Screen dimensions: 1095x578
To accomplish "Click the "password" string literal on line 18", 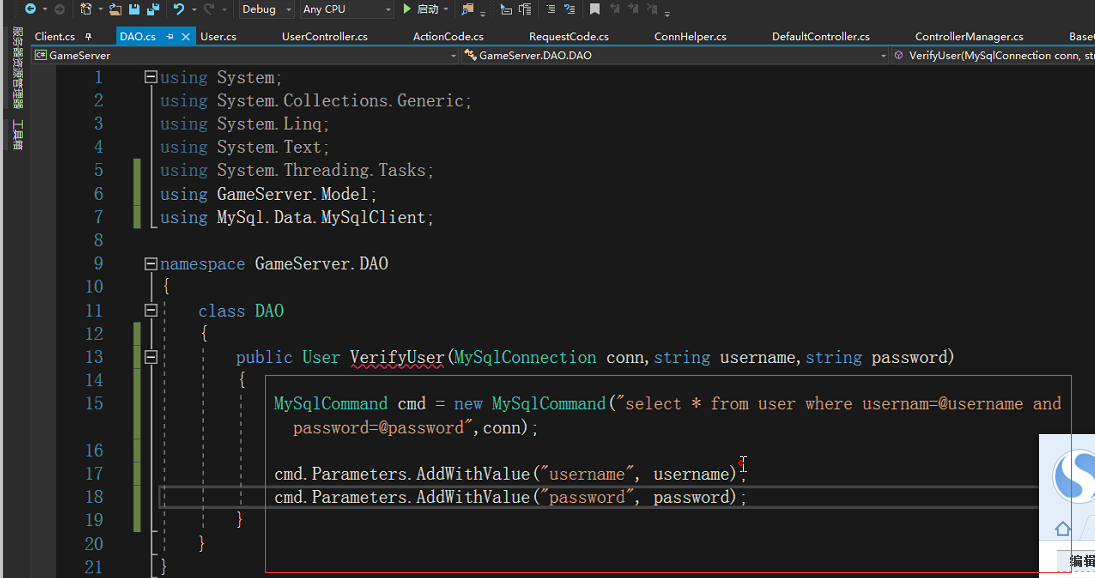I will tap(587, 497).
